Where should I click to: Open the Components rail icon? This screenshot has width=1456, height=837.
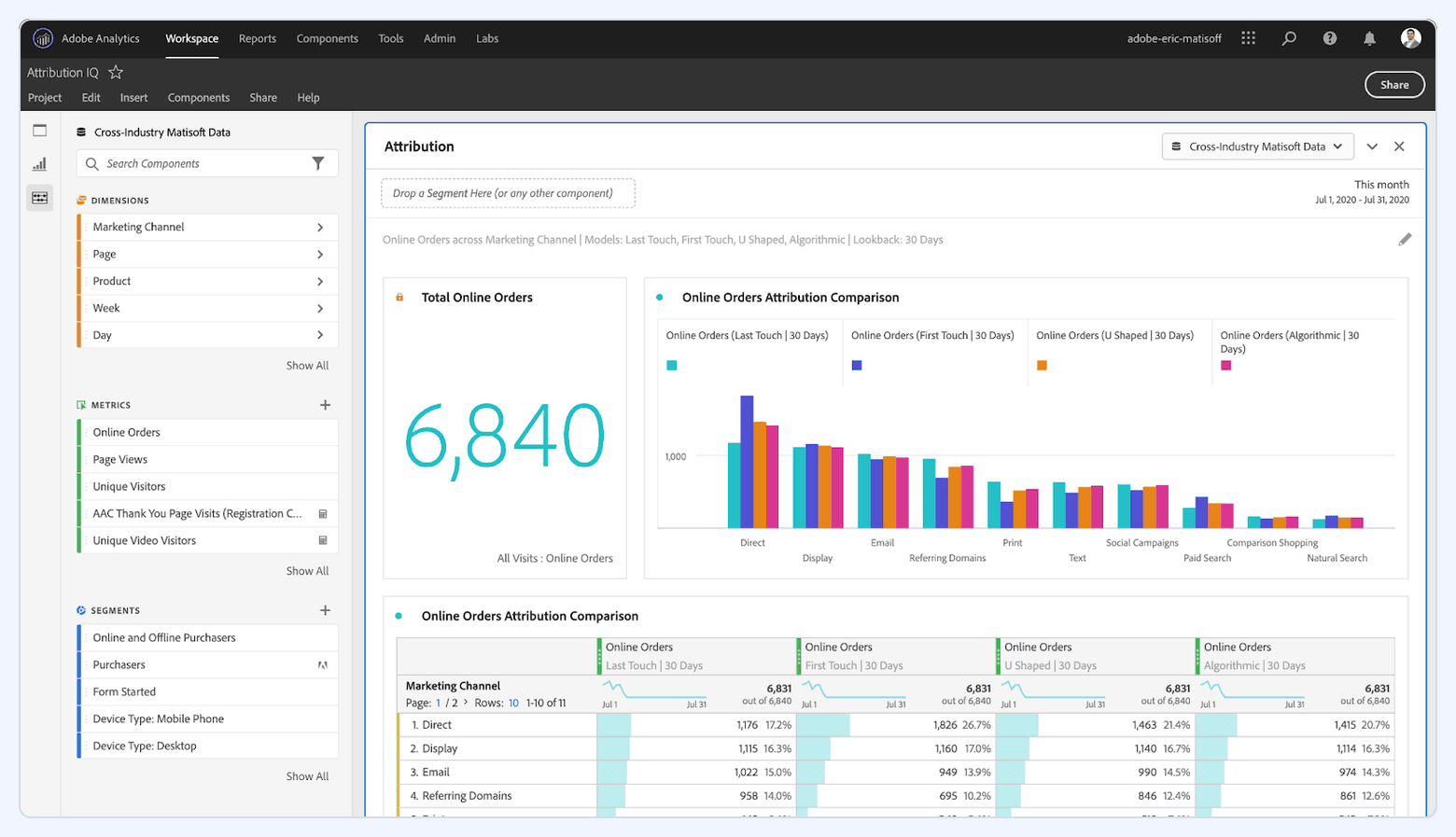click(39, 198)
